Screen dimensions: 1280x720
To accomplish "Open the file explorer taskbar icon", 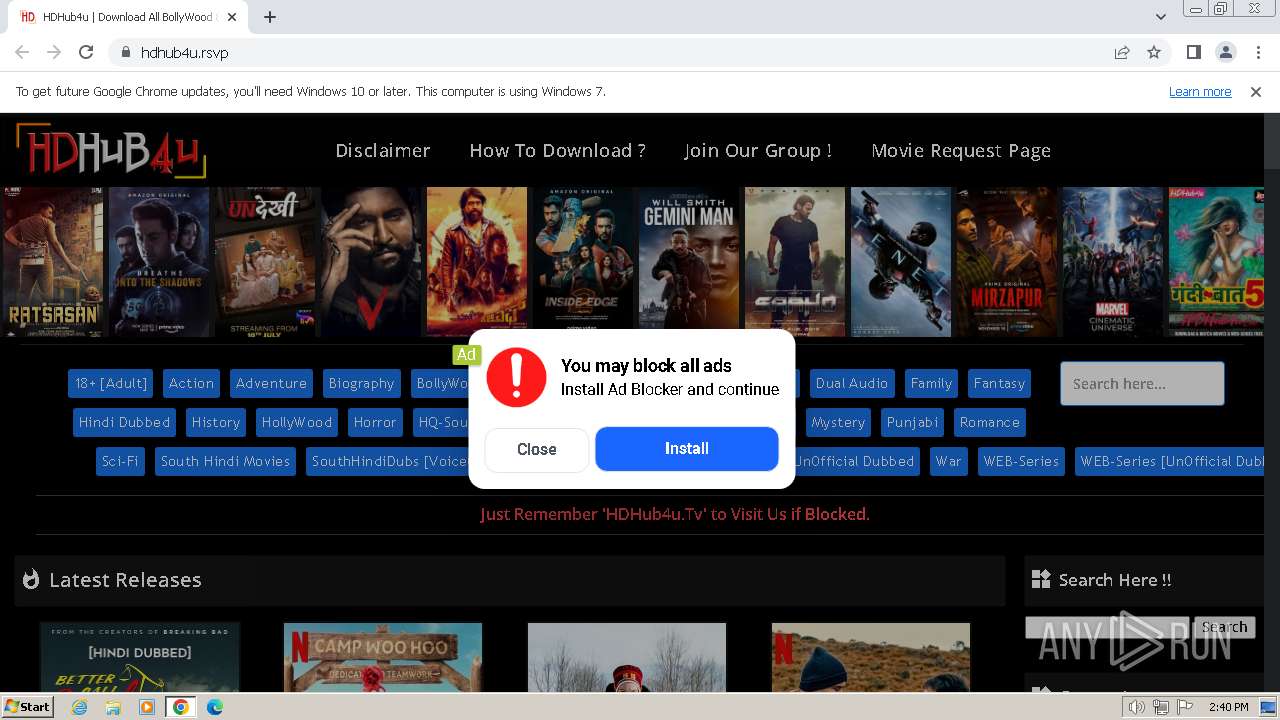I will coord(113,707).
